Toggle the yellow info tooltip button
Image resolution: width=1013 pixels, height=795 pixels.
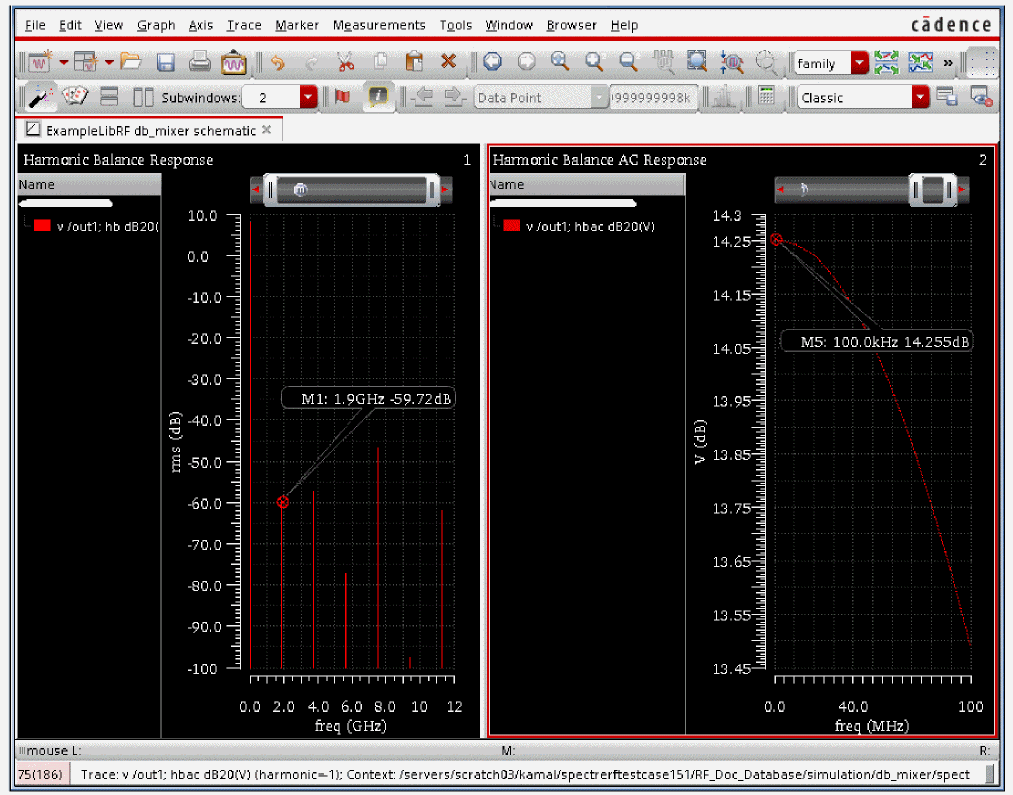click(378, 97)
